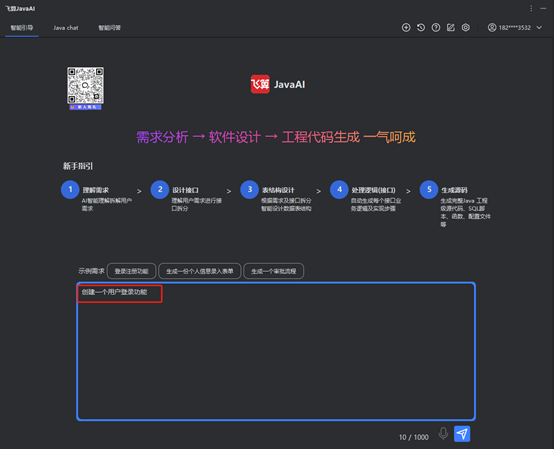Screen dimensions: 554x449
Task: Open the settings gear icon
Action: tap(466, 28)
